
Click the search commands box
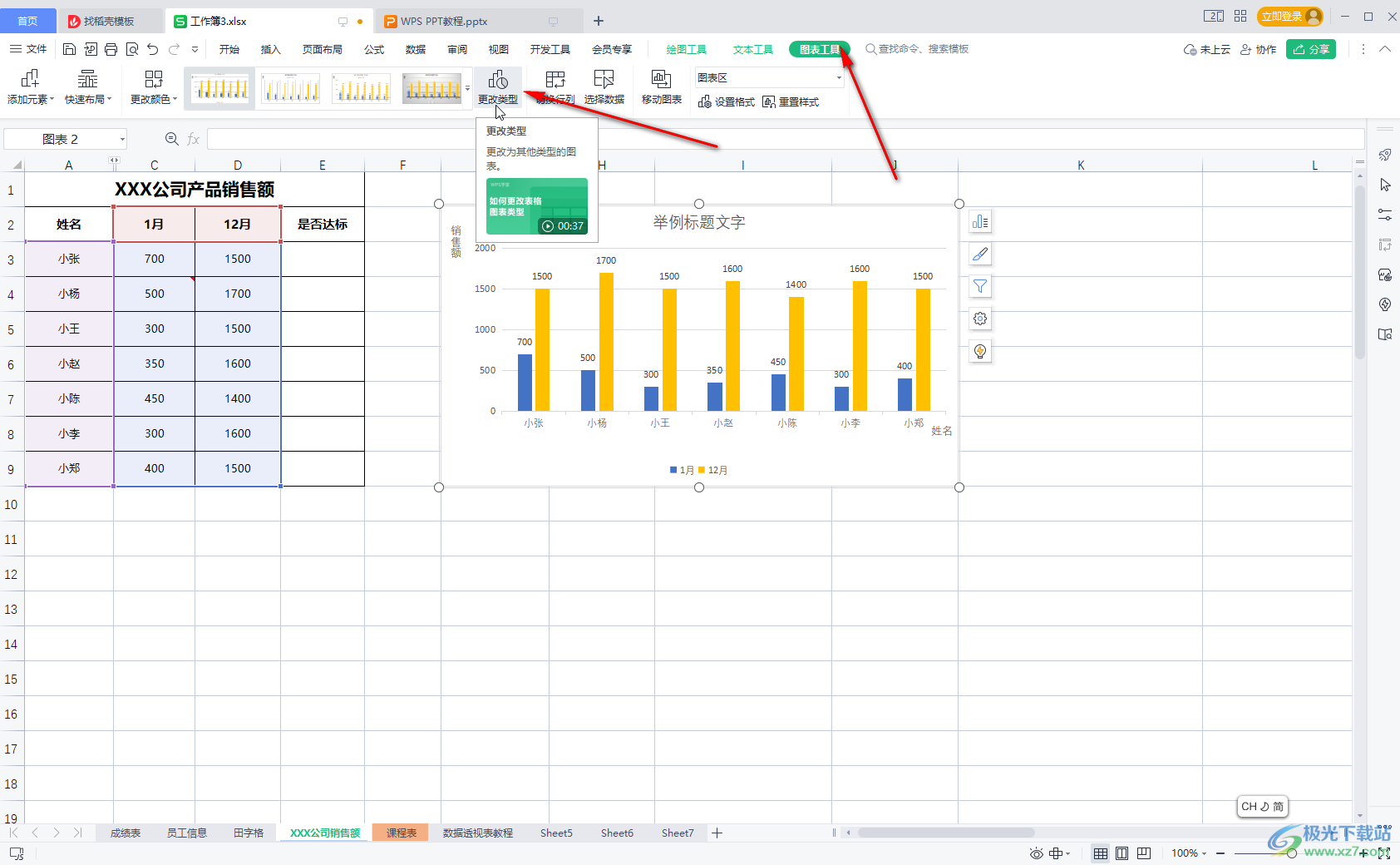(918, 49)
